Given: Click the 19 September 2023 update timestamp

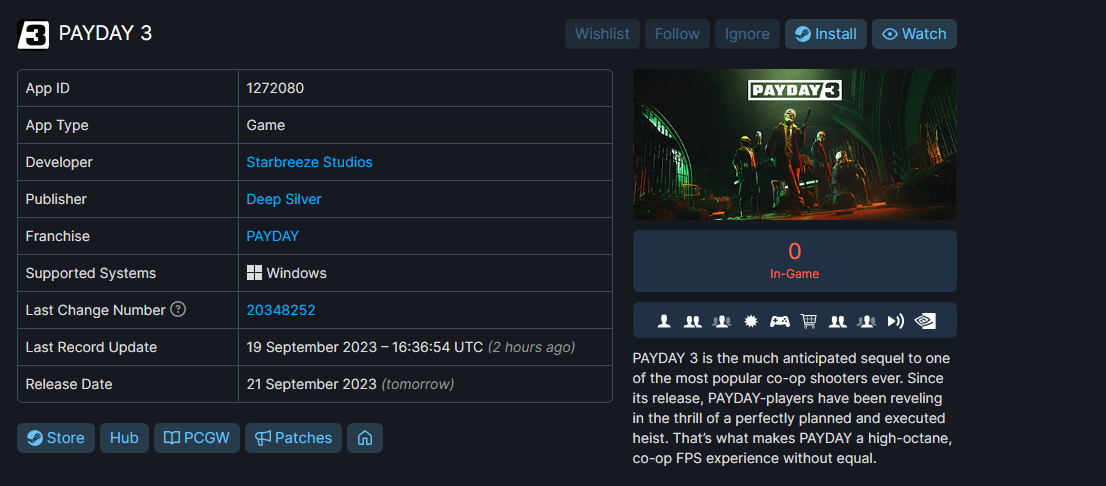Looking at the screenshot, I should [365, 347].
